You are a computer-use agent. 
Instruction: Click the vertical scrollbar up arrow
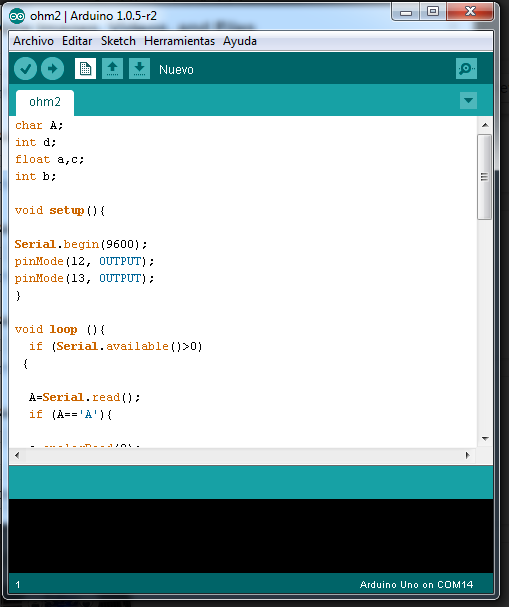[485, 125]
